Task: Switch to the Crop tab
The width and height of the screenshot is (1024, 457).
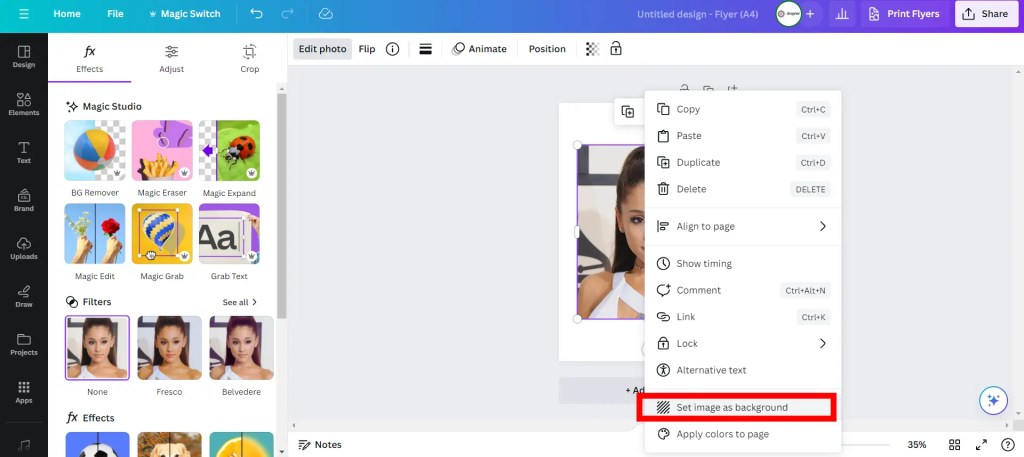Action: [249, 58]
